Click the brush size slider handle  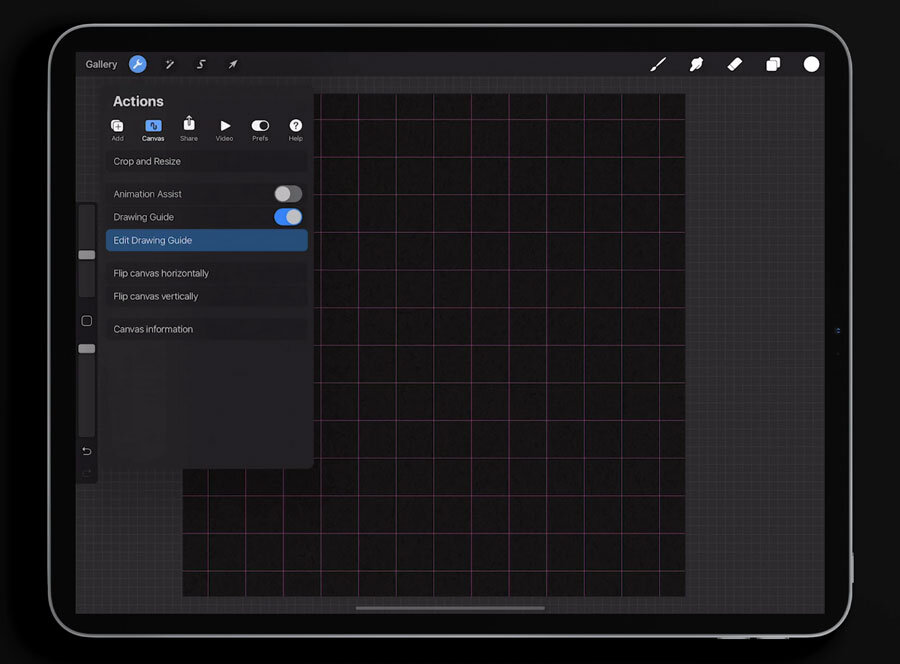pyautogui.click(x=87, y=255)
